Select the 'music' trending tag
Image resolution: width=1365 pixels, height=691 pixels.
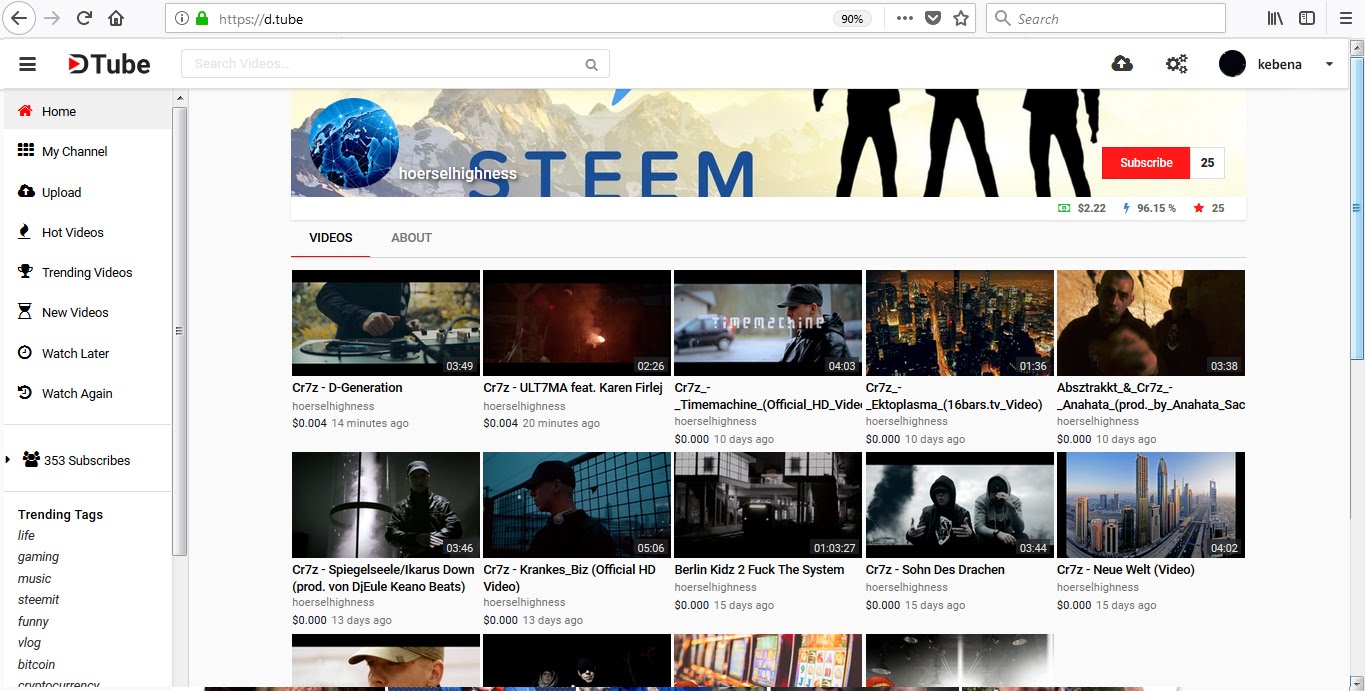(34, 578)
